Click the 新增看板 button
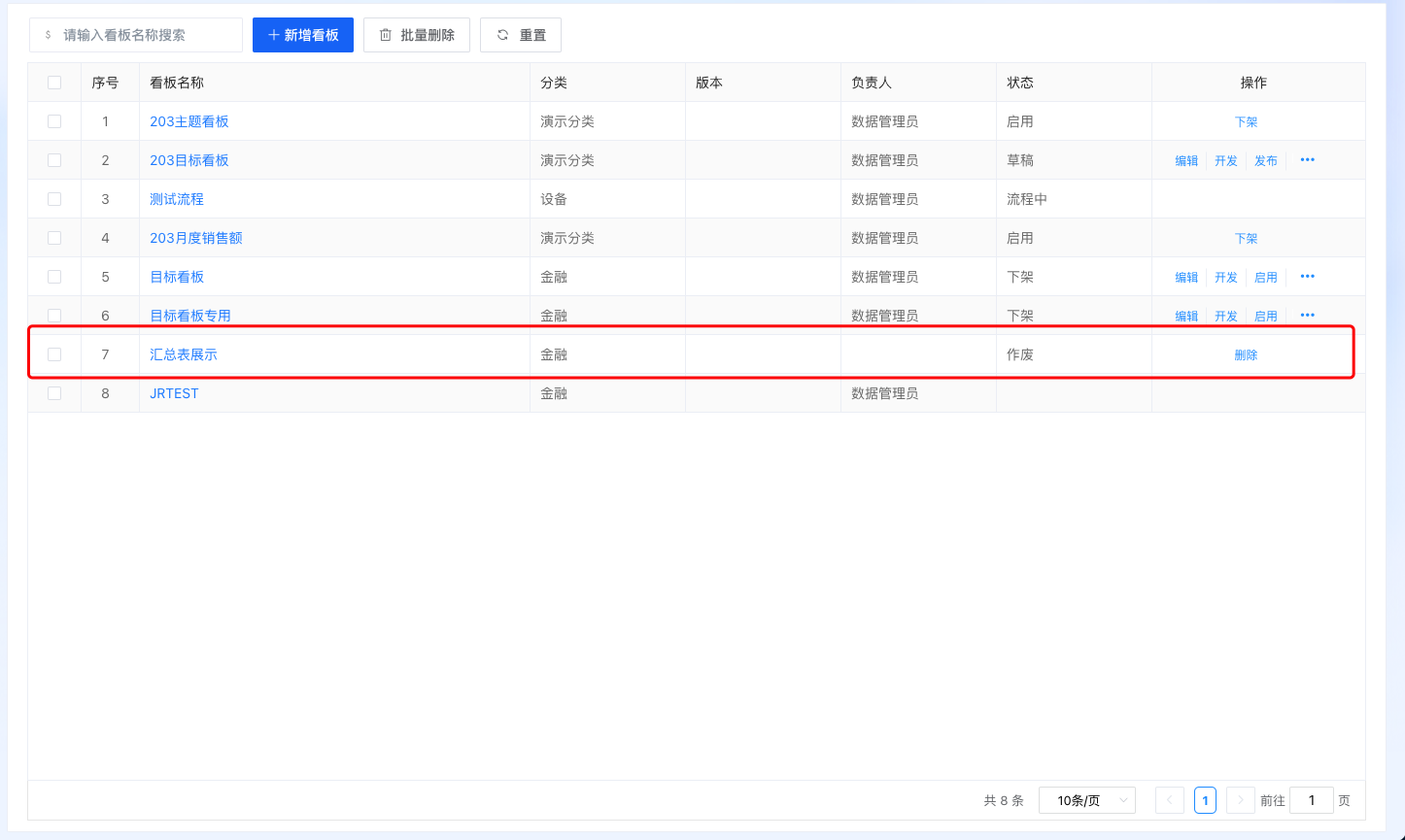This screenshot has width=1405, height=840. click(x=302, y=35)
